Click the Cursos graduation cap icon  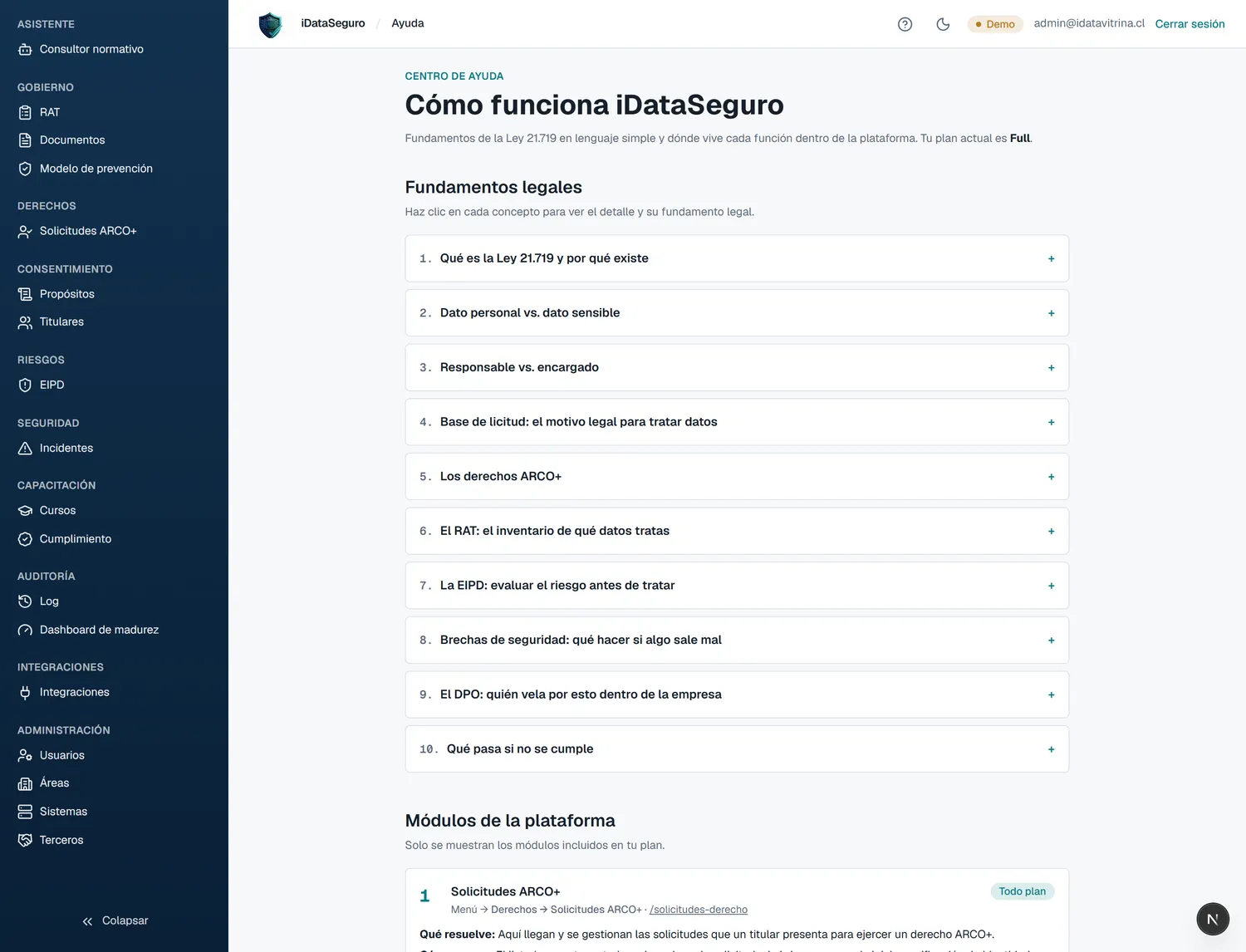click(25, 511)
